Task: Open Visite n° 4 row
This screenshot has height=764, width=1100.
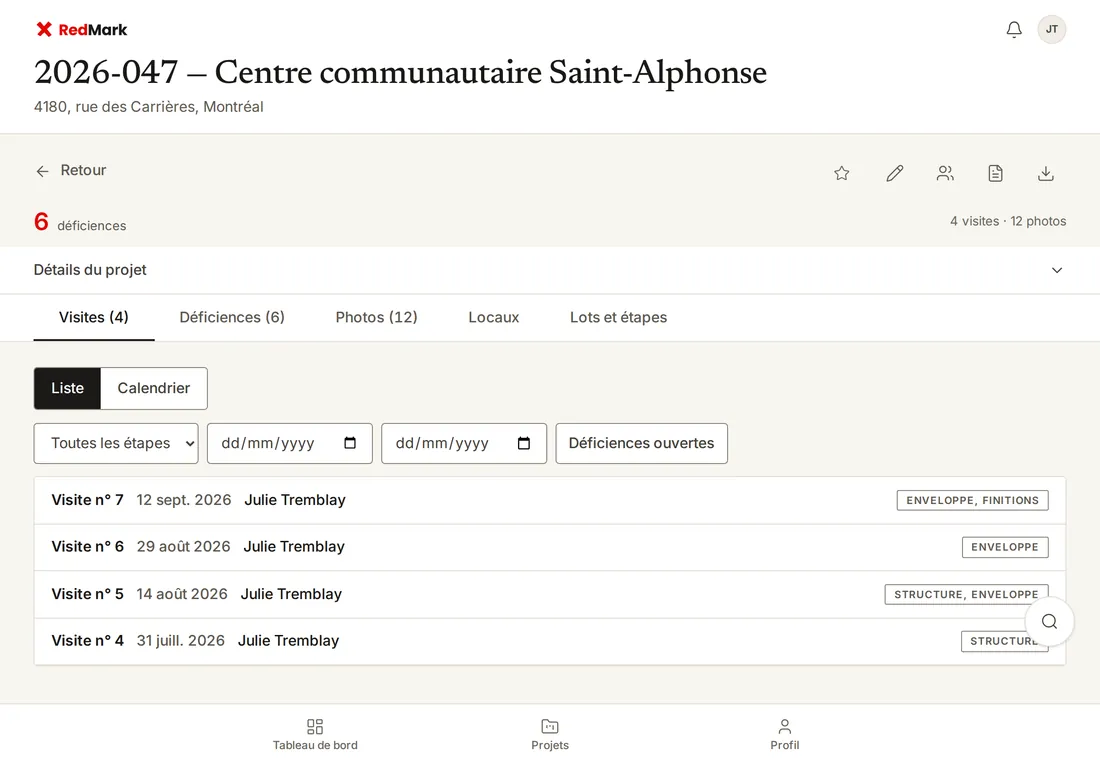Action: tap(550, 641)
